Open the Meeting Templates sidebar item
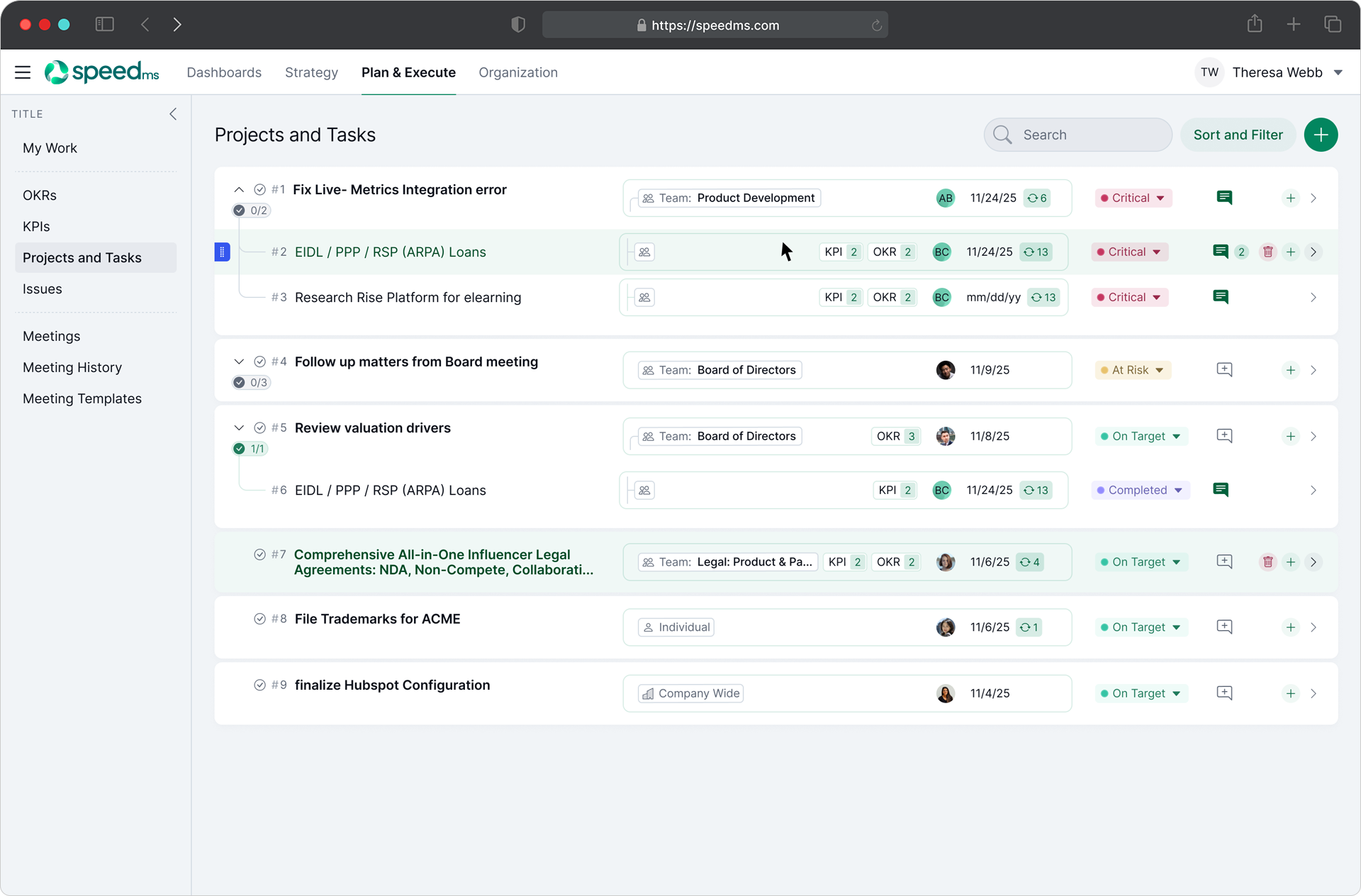Screen dimensions: 1361x896 tap(82, 398)
